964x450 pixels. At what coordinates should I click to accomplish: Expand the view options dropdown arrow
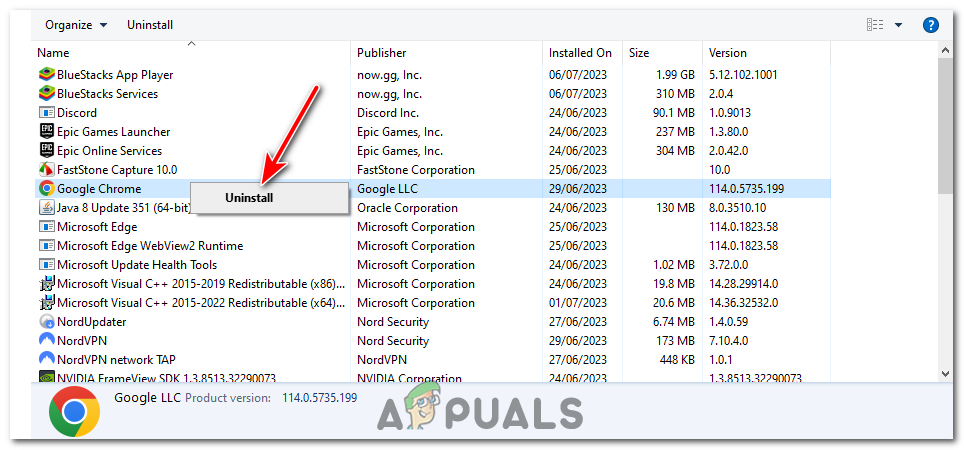coord(898,25)
